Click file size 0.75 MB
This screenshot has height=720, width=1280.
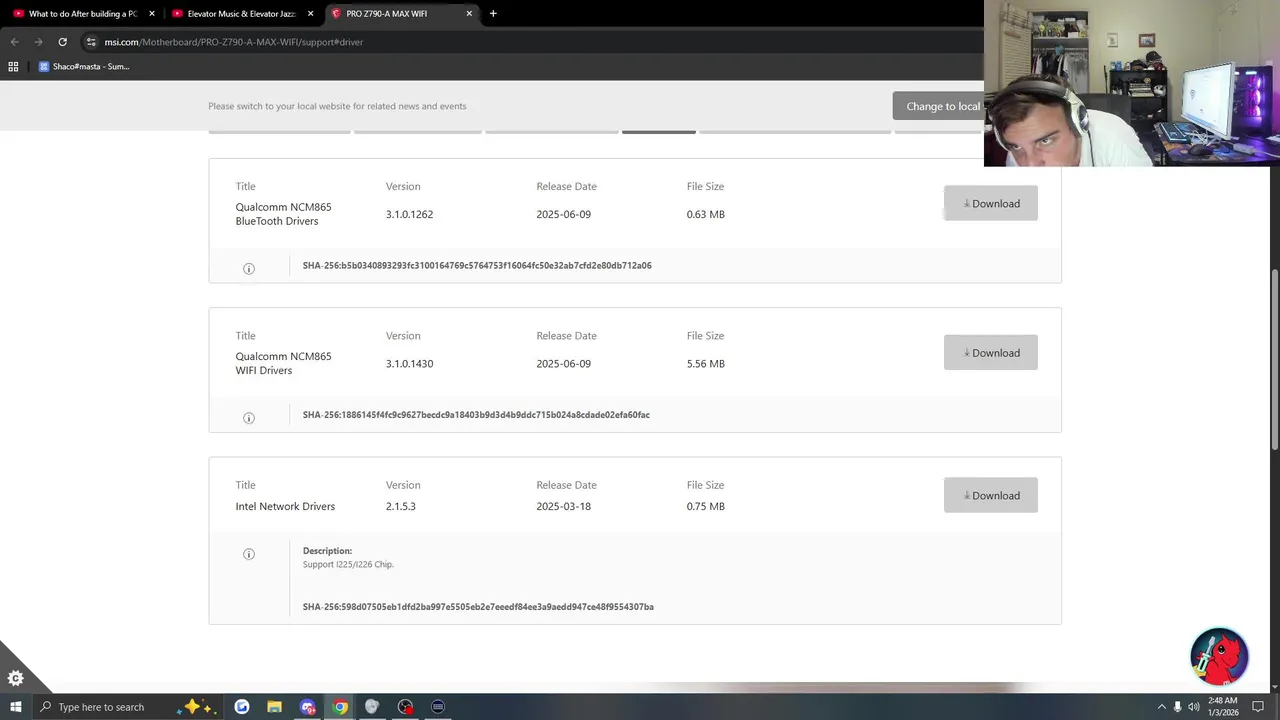coord(705,506)
